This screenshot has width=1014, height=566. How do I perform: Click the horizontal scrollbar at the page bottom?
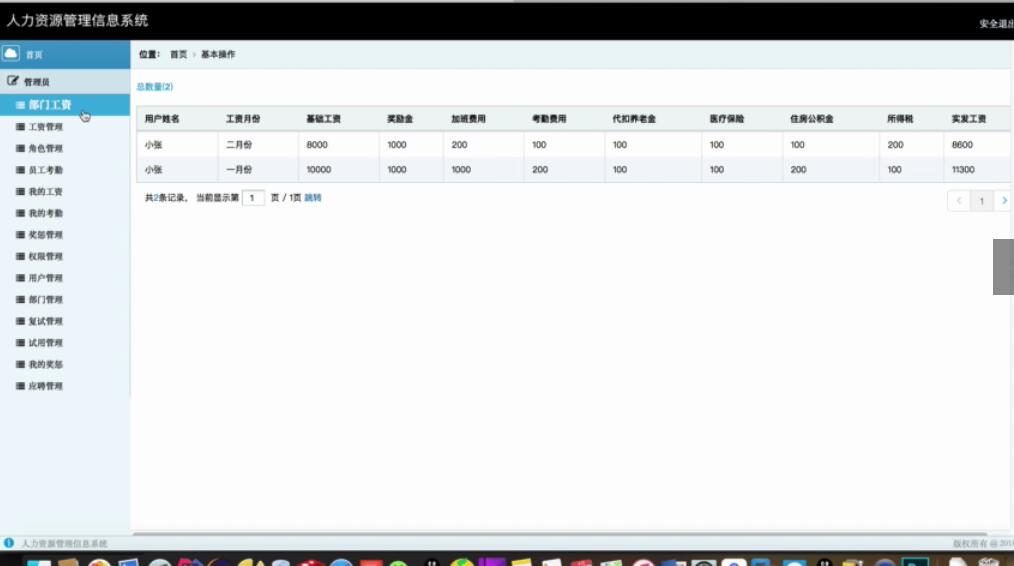pos(559,534)
